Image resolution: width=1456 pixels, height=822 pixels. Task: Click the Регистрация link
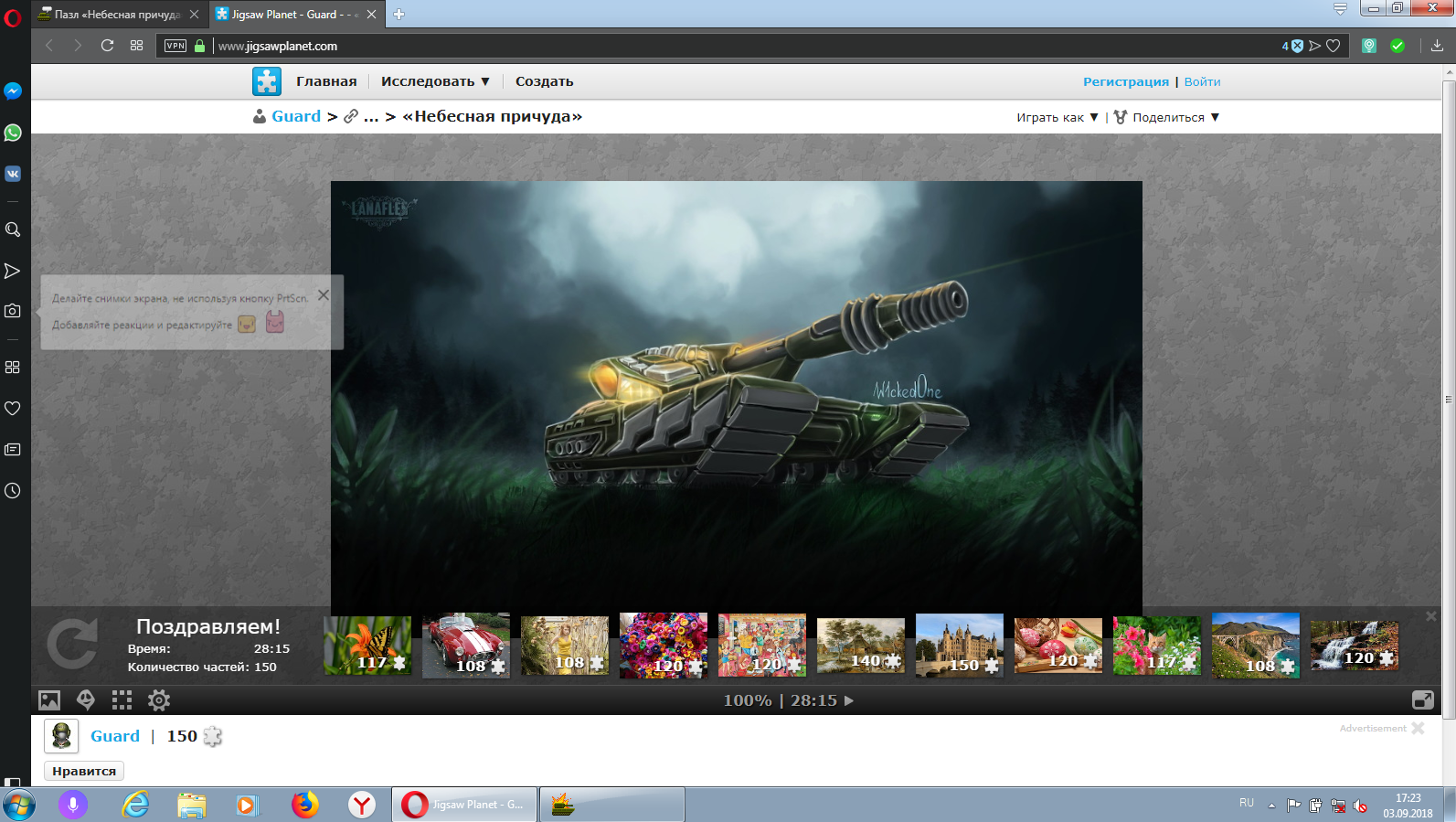(x=1126, y=81)
